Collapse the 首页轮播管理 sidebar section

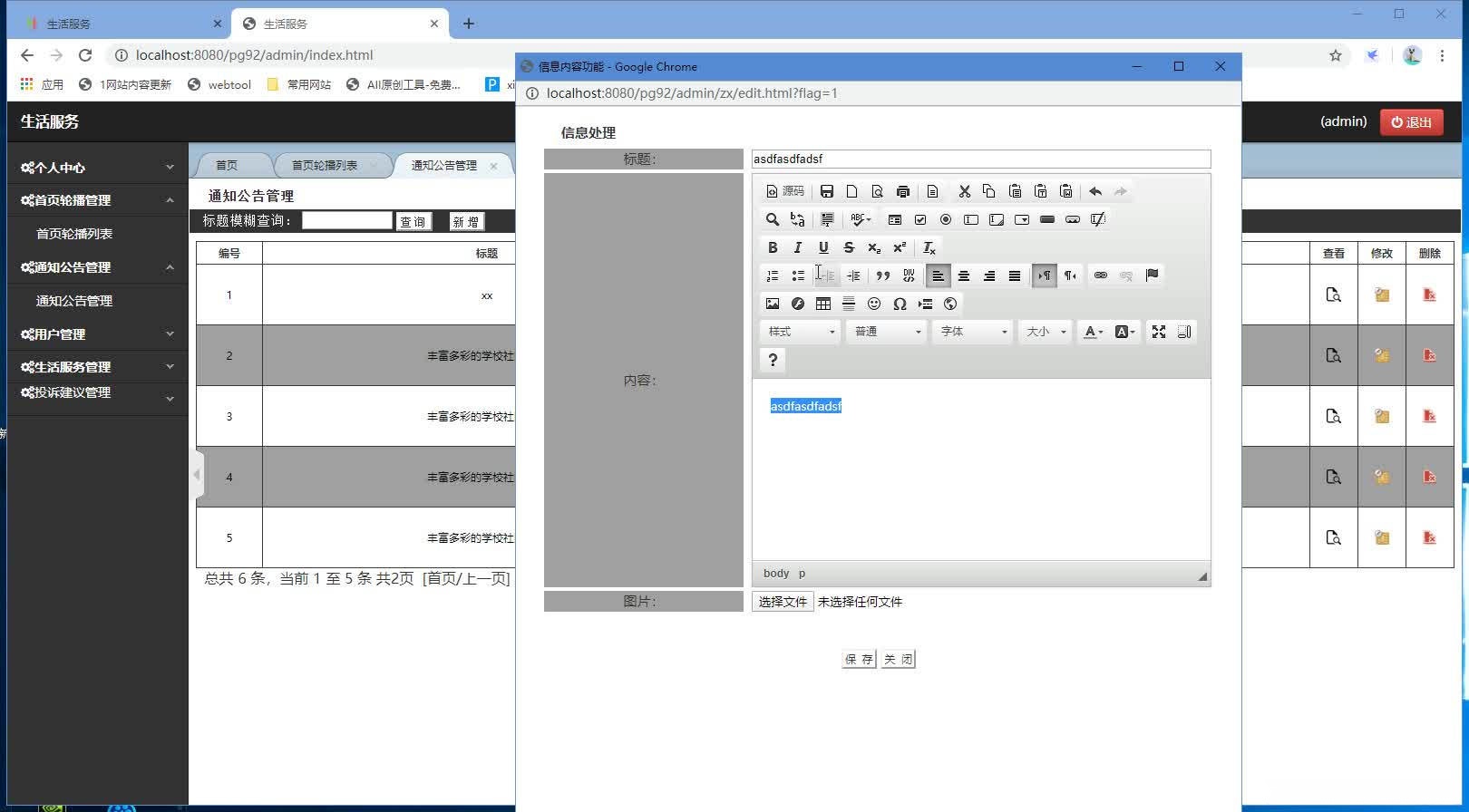pyautogui.click(x=97, y=200)
